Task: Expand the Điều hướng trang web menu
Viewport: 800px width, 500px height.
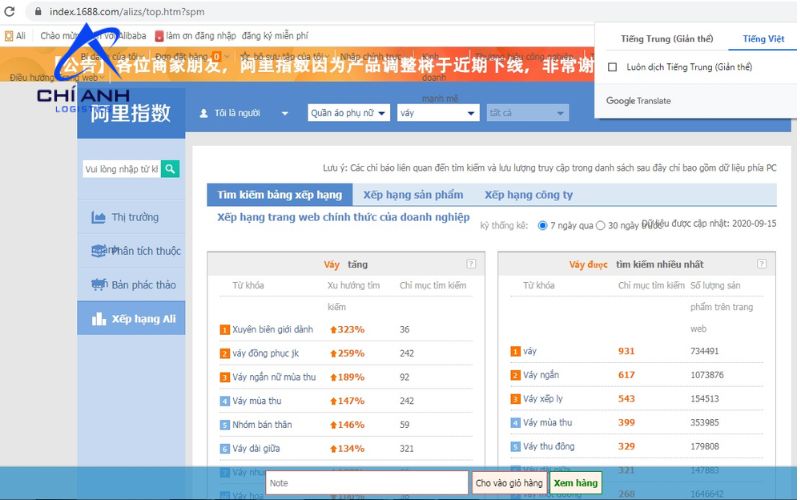Action: pos(56,78)
